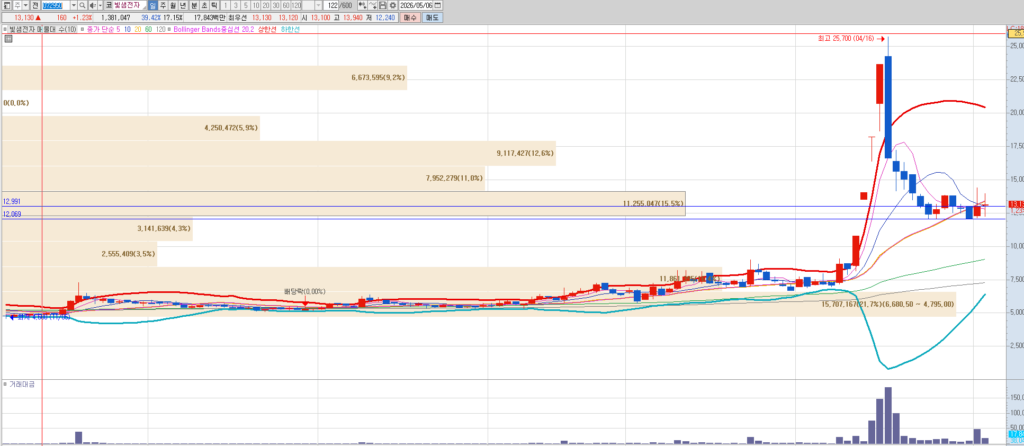This screenshot has width=1024, height=446.
Task: Click the 2,555,409(3.5%) volume profile label
Action: pyautogui.click(x=129, y=253)
